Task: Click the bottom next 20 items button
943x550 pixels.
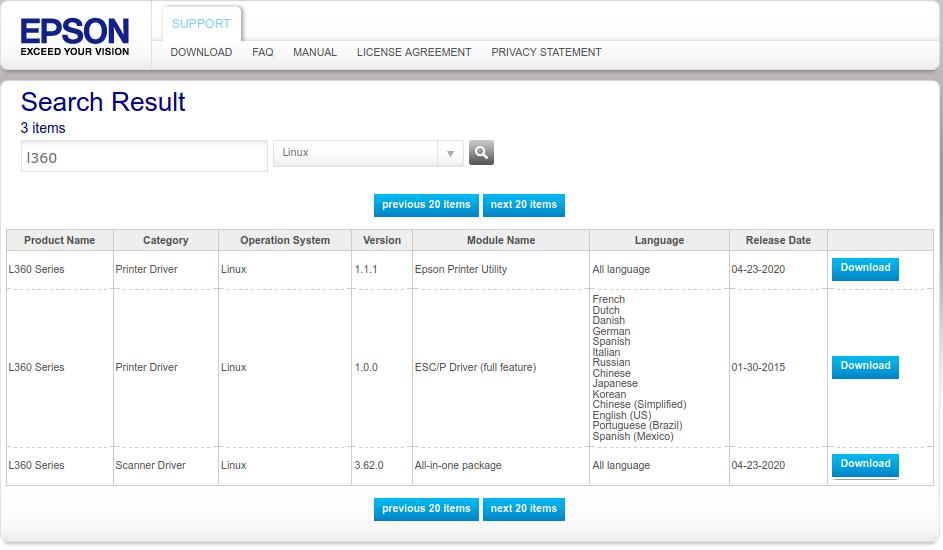Action: (523, 509)
